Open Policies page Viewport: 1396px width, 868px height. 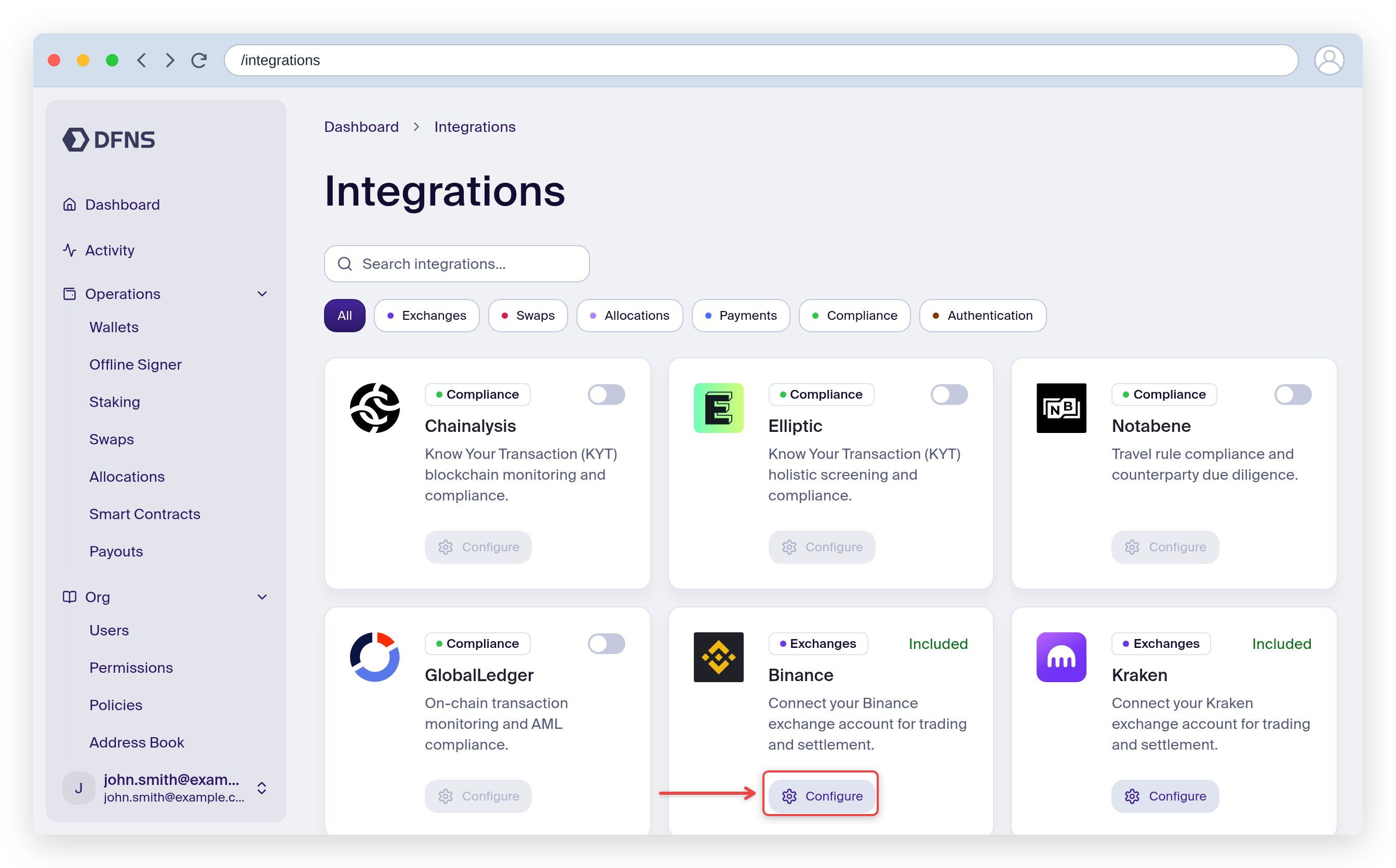(x=116, y=705)
